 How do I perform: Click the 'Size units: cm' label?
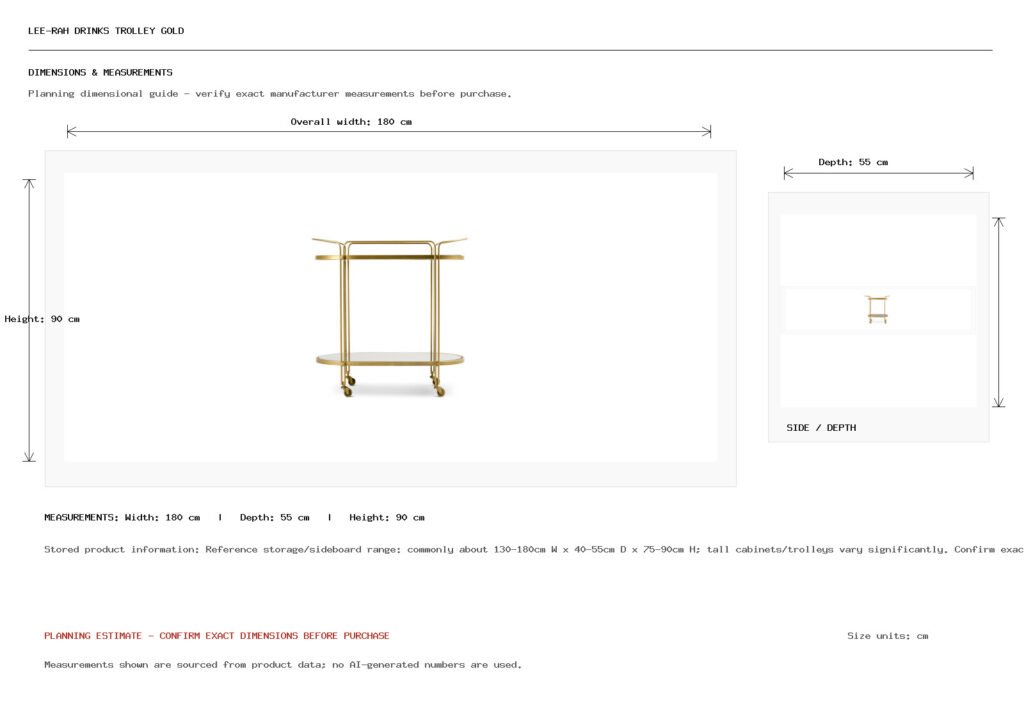coord(888,635)
